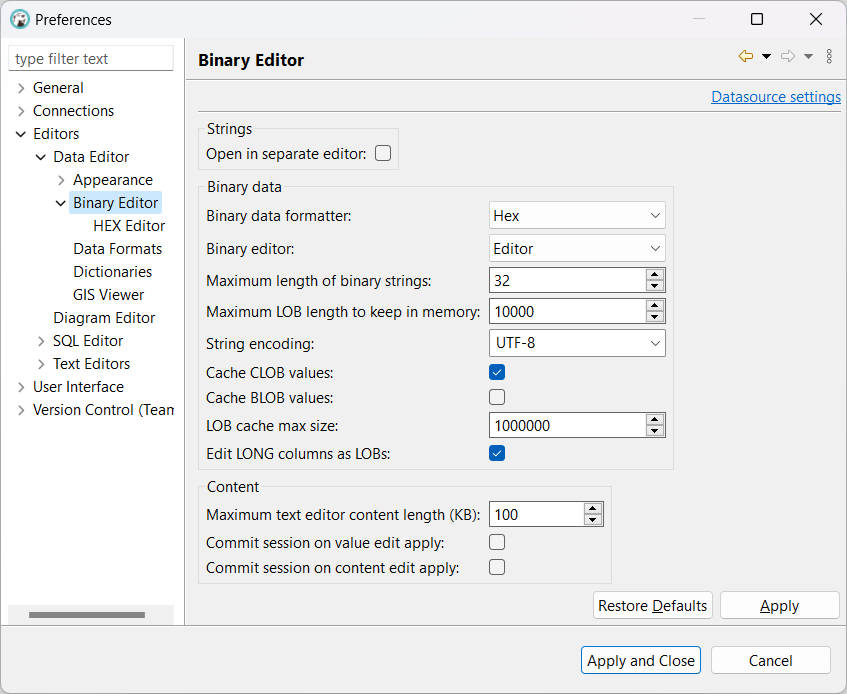Collapse the Editors tree node
The image size is (847, 694).
[x=21, y=134]
